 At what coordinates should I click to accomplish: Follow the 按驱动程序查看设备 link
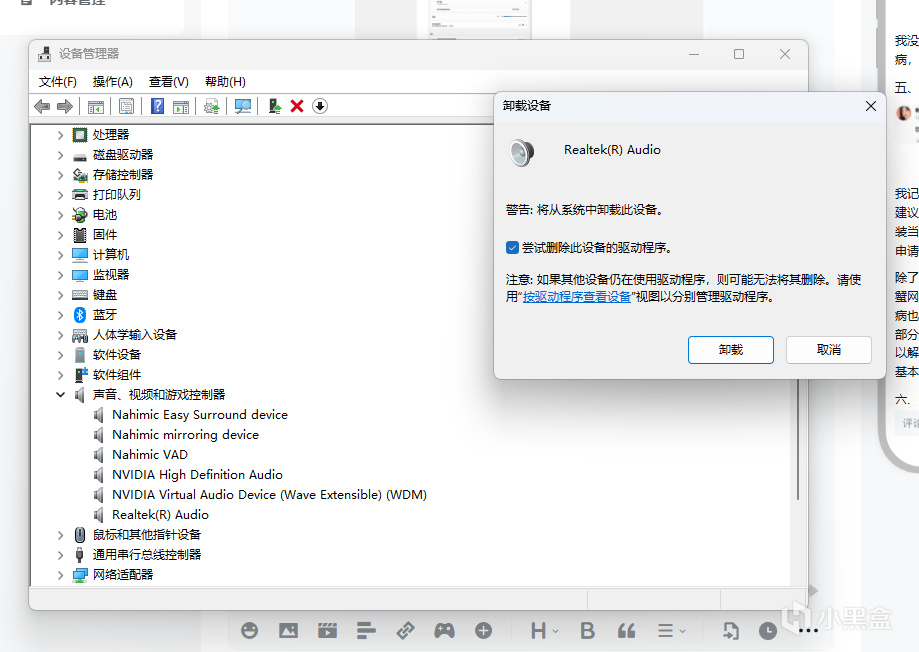[576, 297]
